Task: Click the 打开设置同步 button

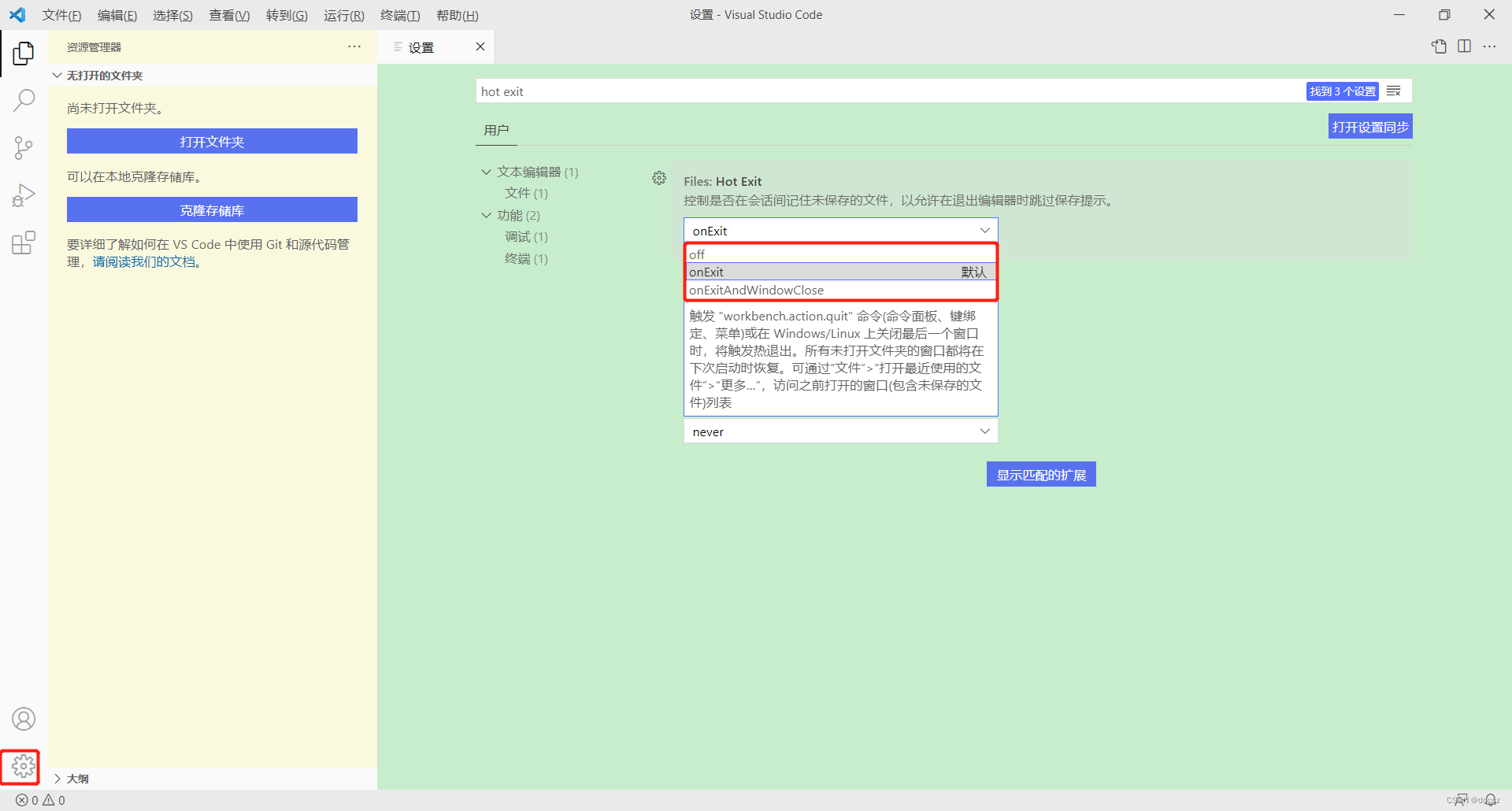Action: [x=1370, y=127]
